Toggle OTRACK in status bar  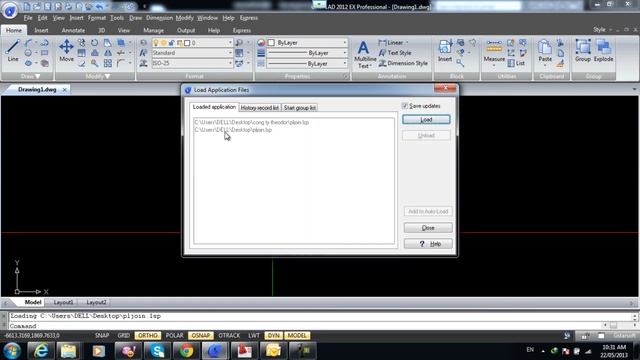[229, 336]
